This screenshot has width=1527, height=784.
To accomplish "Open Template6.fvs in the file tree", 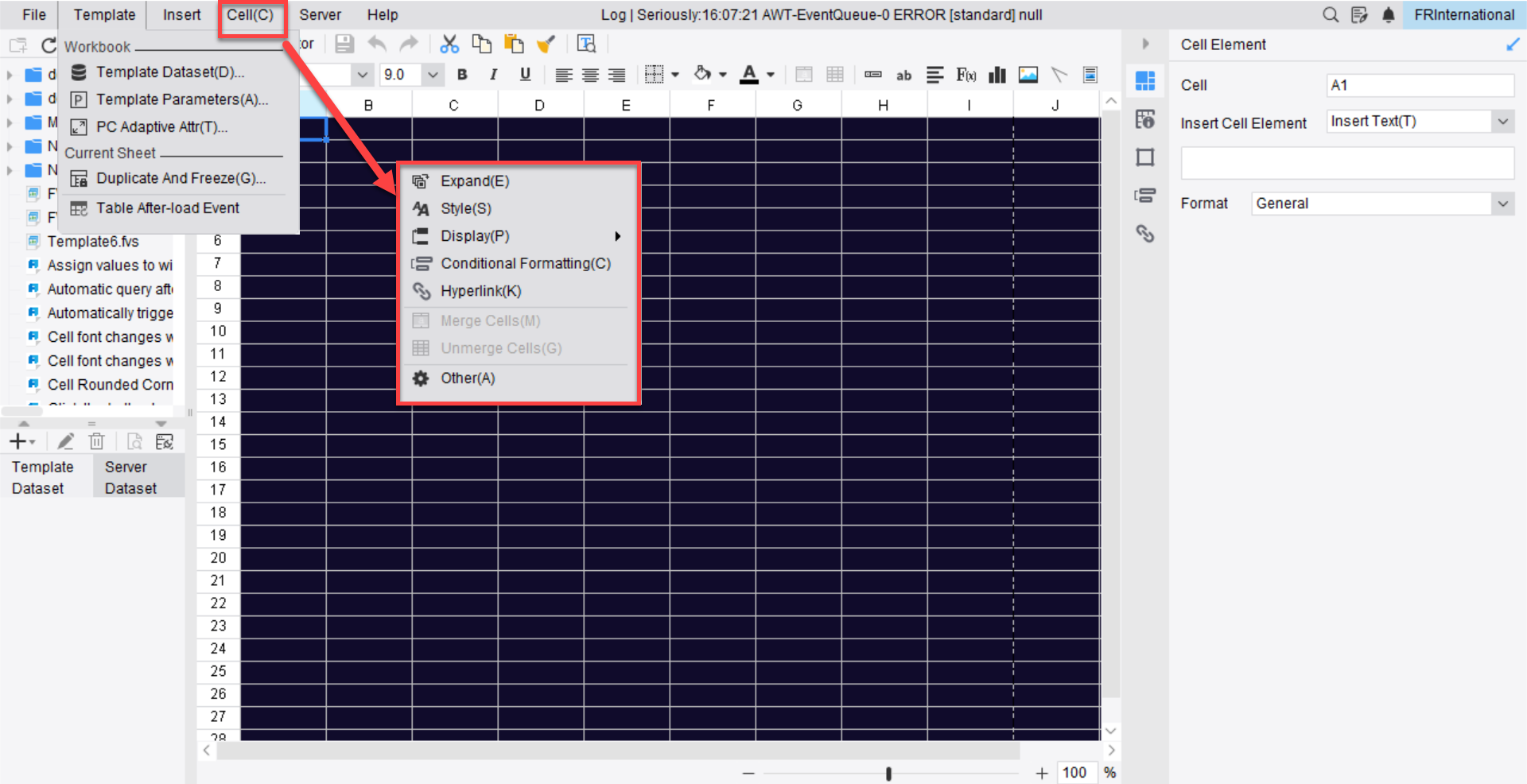I will click(93, 242).
